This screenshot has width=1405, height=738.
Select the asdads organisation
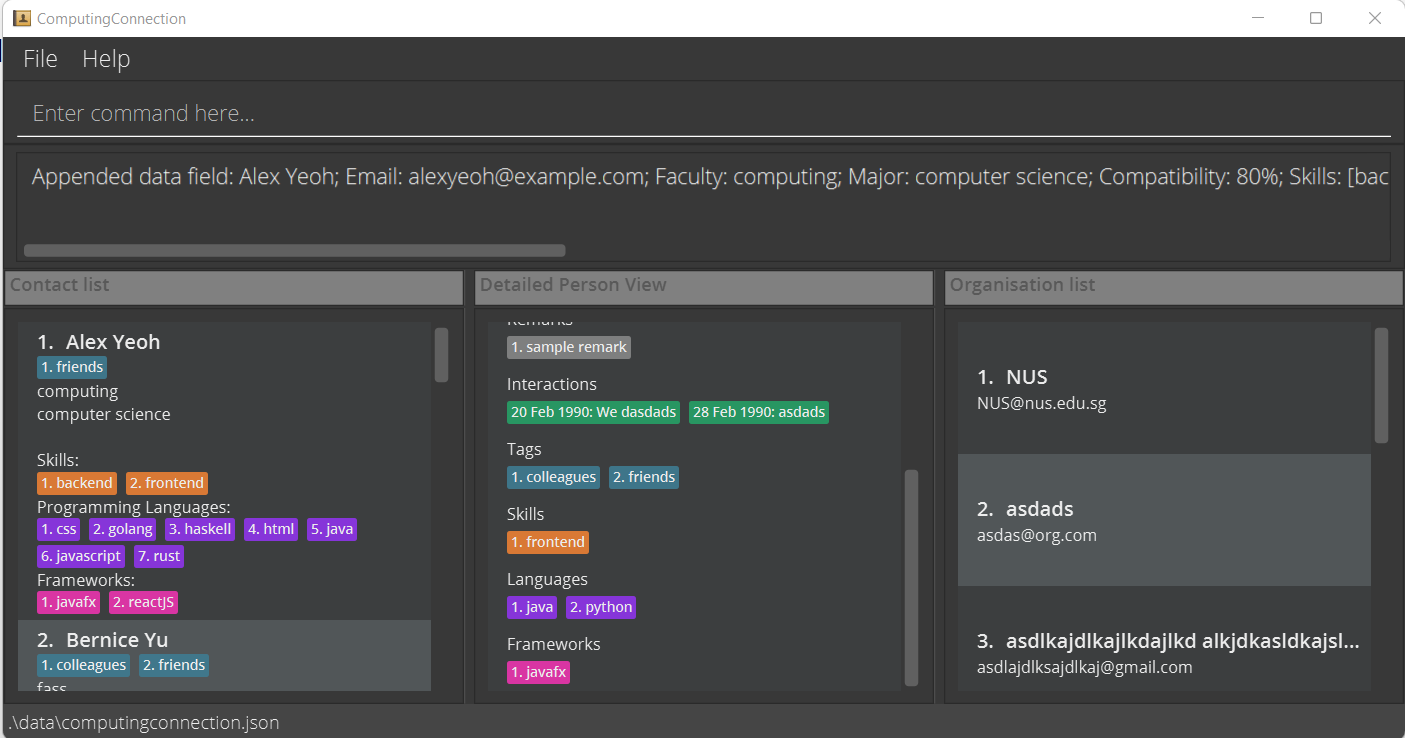[x=1164, y=520]
